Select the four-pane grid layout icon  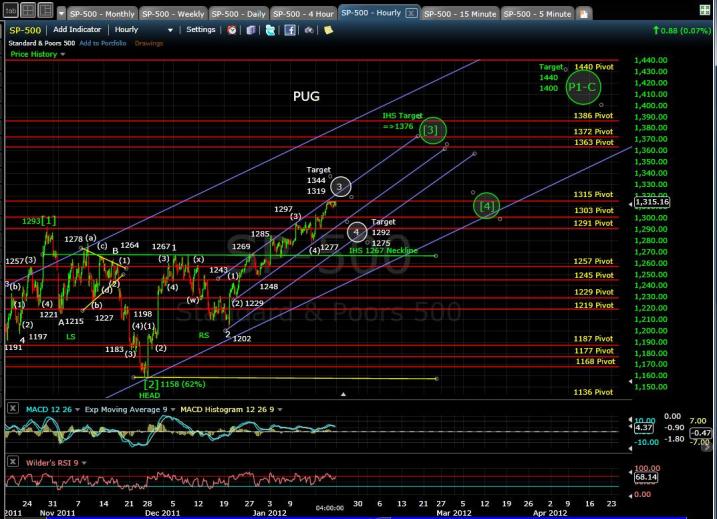pos(28,10)
